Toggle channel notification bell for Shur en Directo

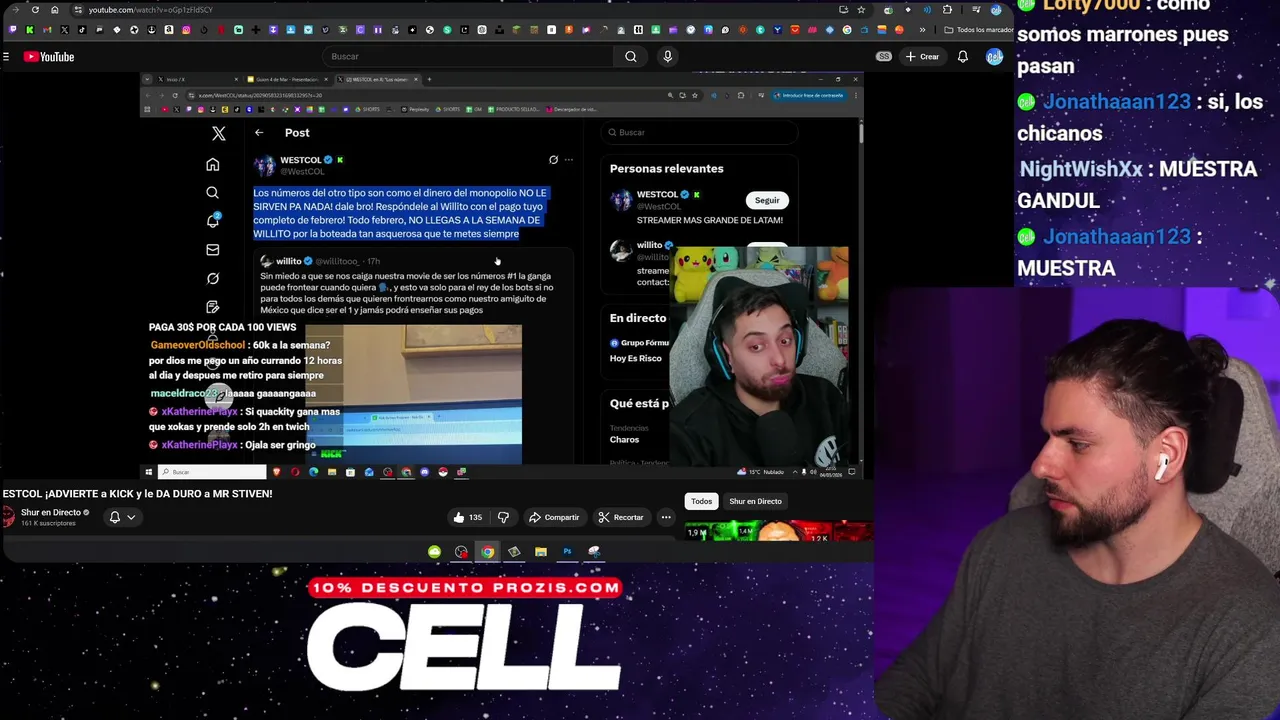point(115,517)
